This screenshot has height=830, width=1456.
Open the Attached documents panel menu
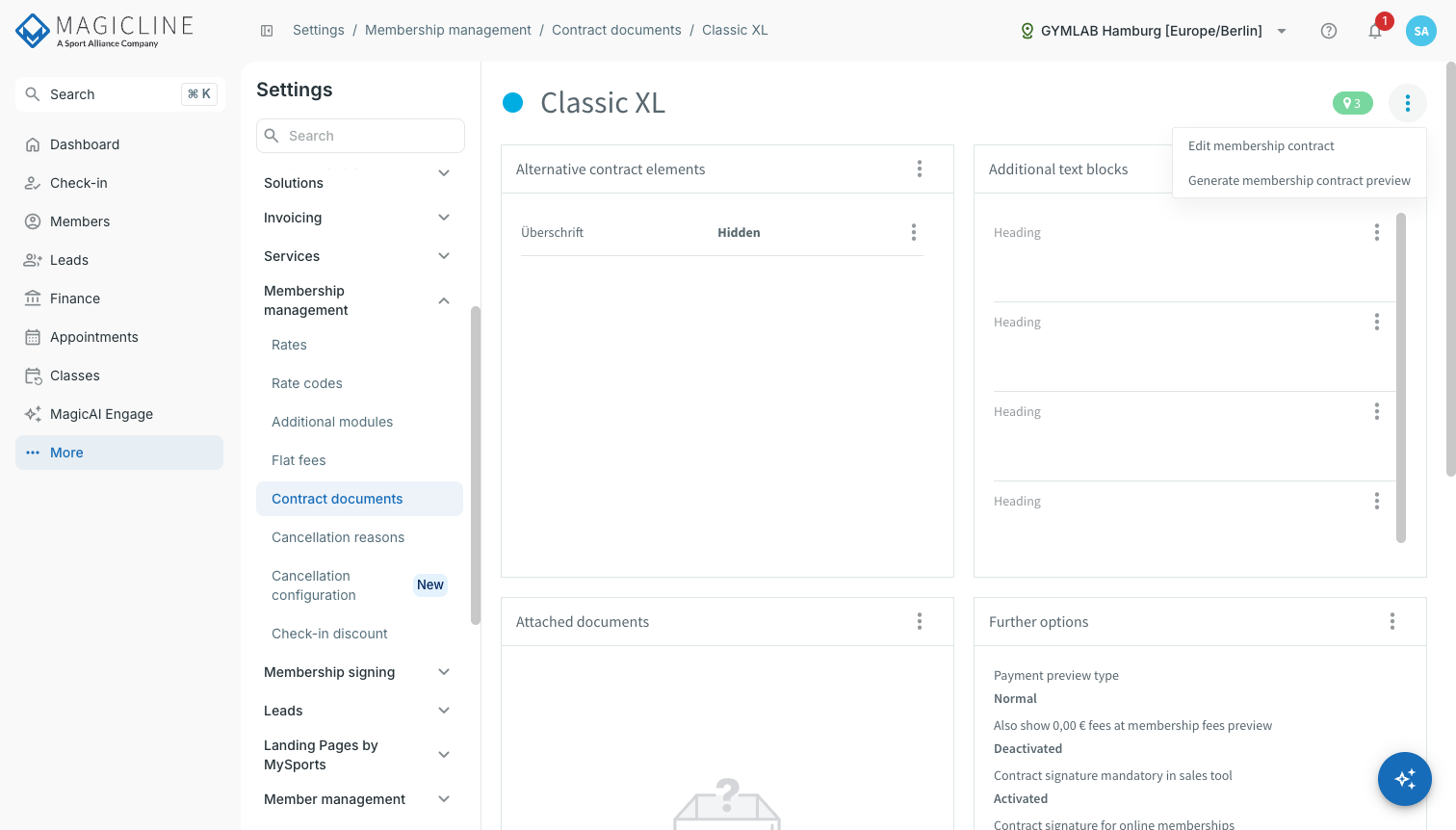(x=920, y=622)
